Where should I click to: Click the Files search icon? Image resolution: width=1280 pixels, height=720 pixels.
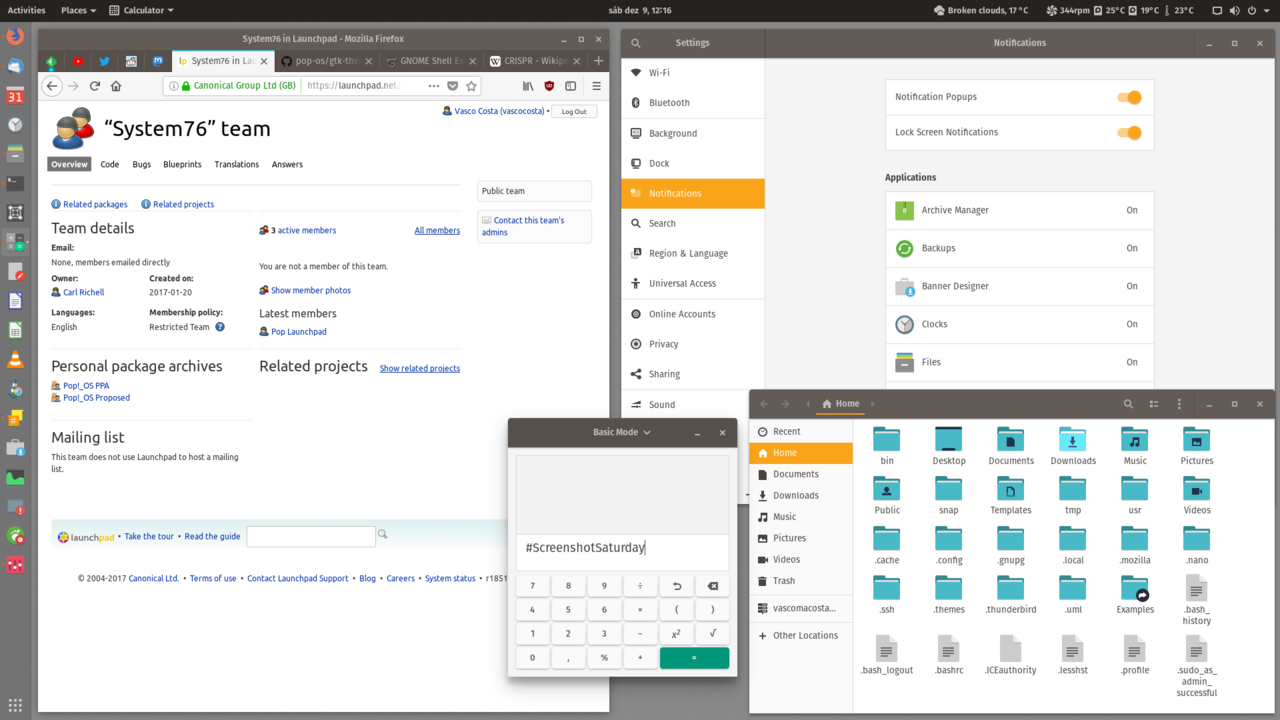tap(1128, 404)
